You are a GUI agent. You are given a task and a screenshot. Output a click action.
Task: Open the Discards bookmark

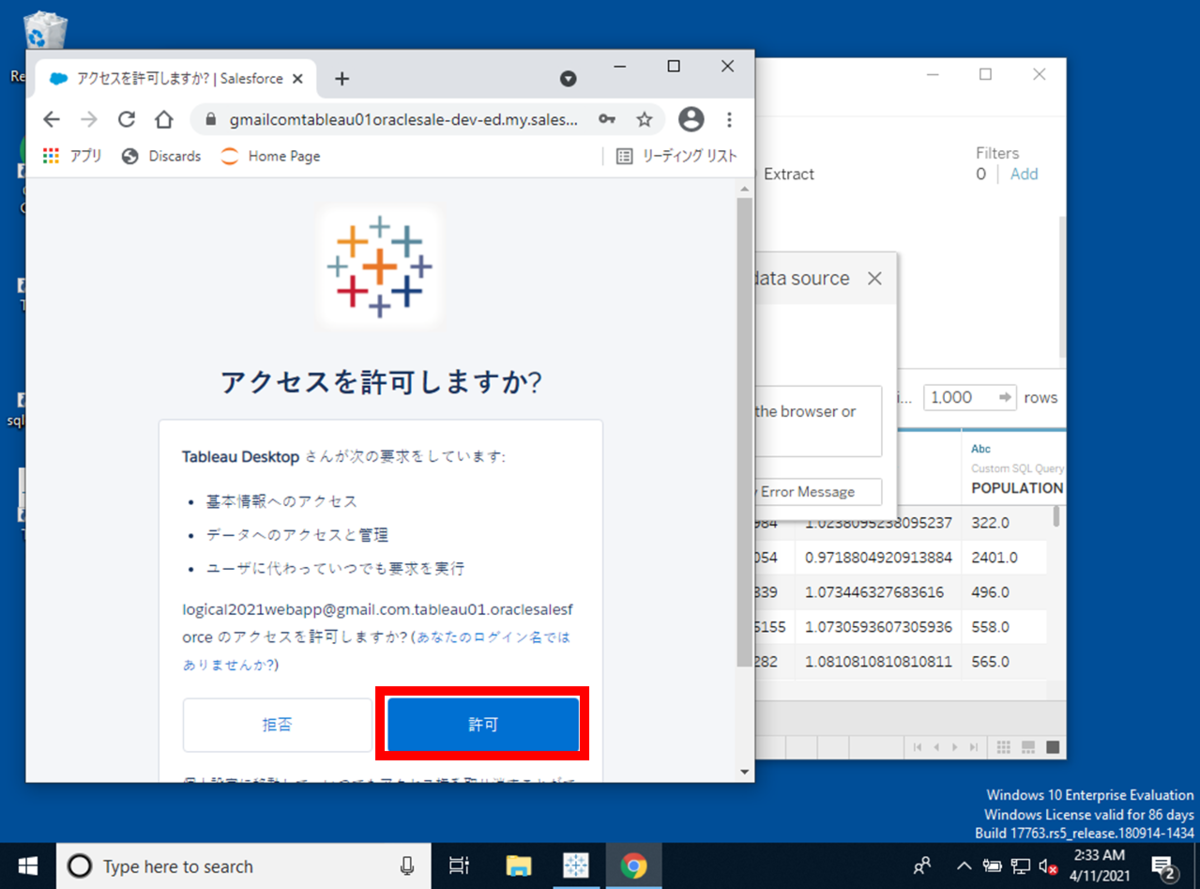161,156
